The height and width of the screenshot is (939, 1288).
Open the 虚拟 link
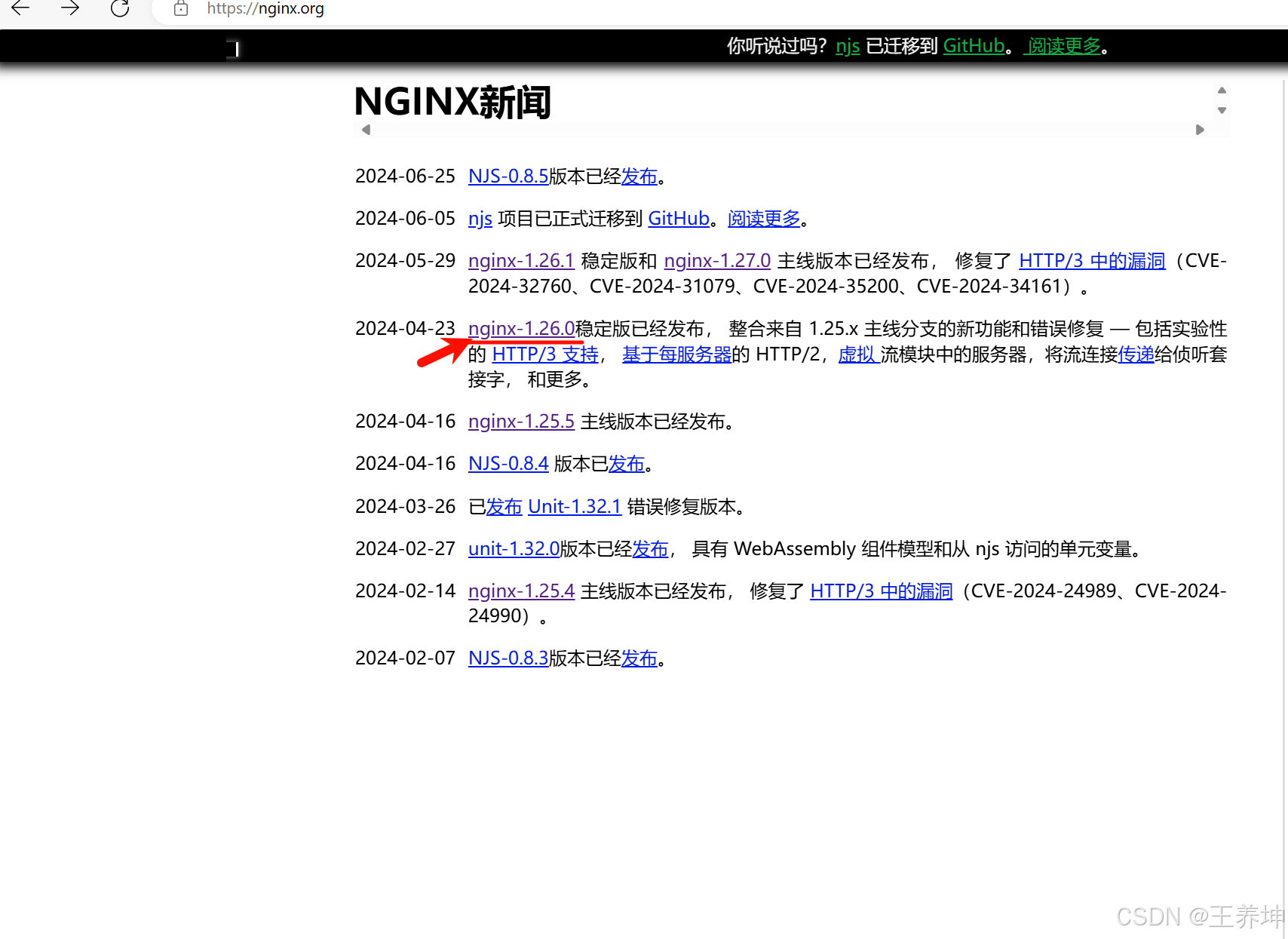coord(858,354)
